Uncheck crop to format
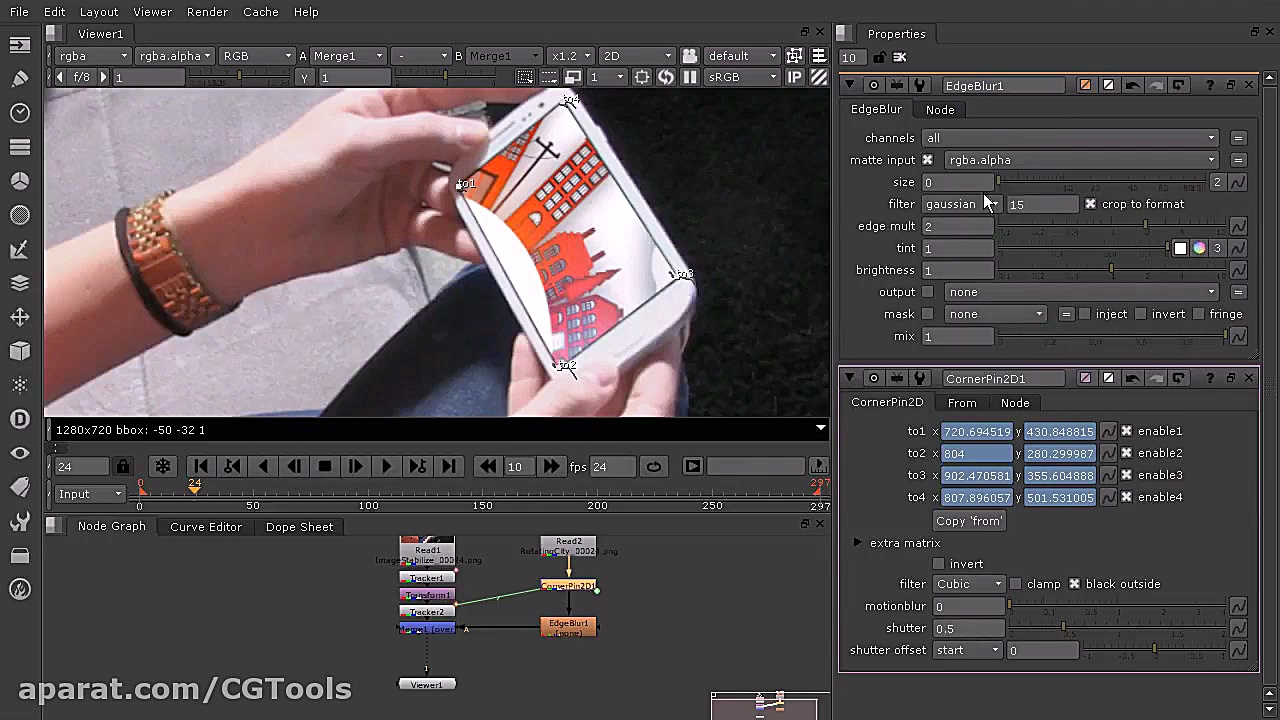Image resolution: width=1280 pixels, height=720 pixels. (1091, 204)
